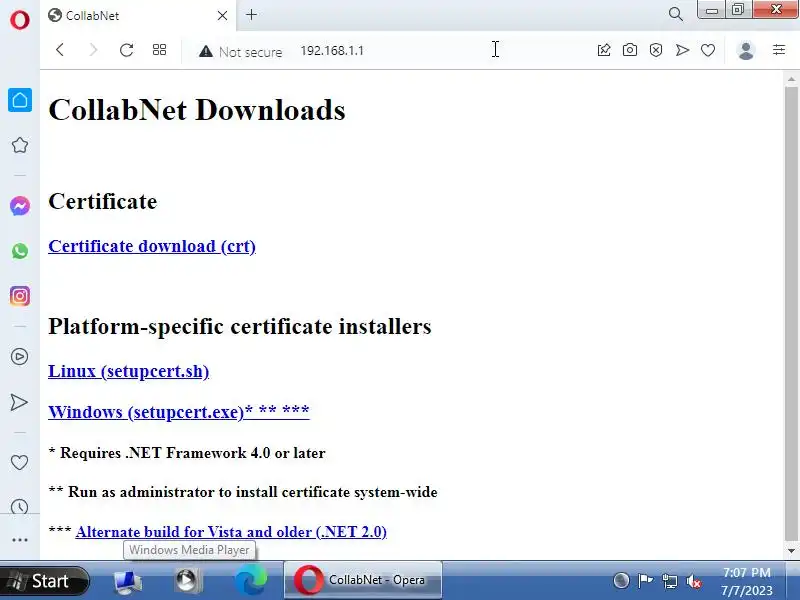Click the Not secure warning badge
The width and height of the screenshot is (800, 600).
pos(240,51)
